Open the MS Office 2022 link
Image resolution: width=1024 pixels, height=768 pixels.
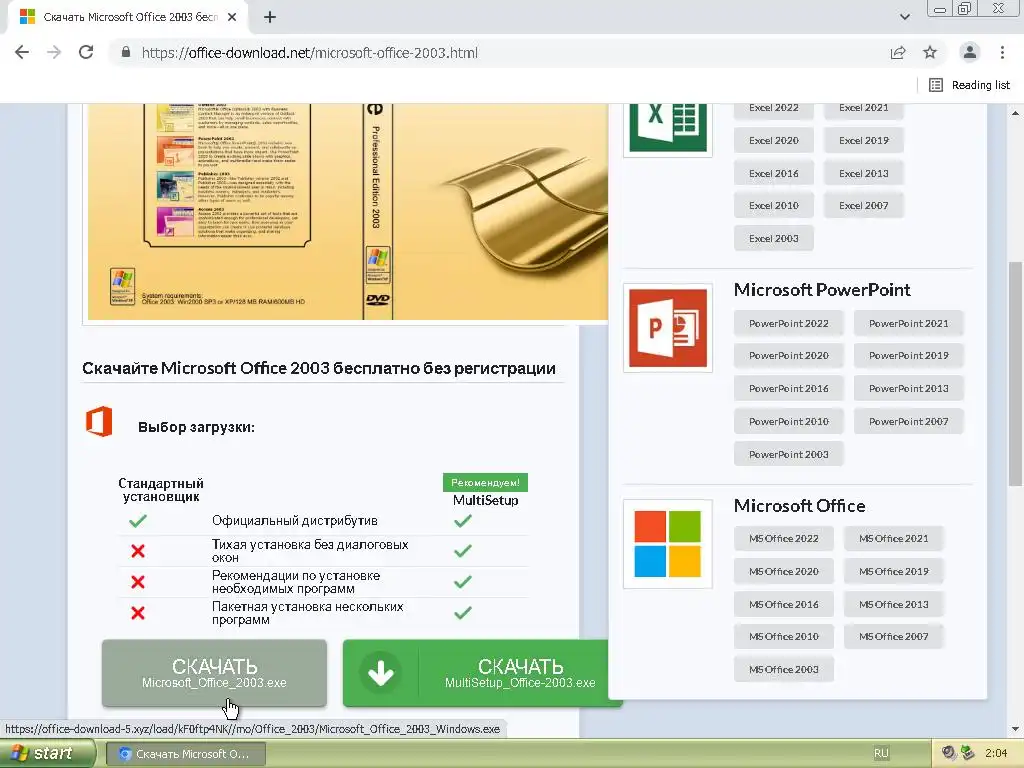point(784,539)
